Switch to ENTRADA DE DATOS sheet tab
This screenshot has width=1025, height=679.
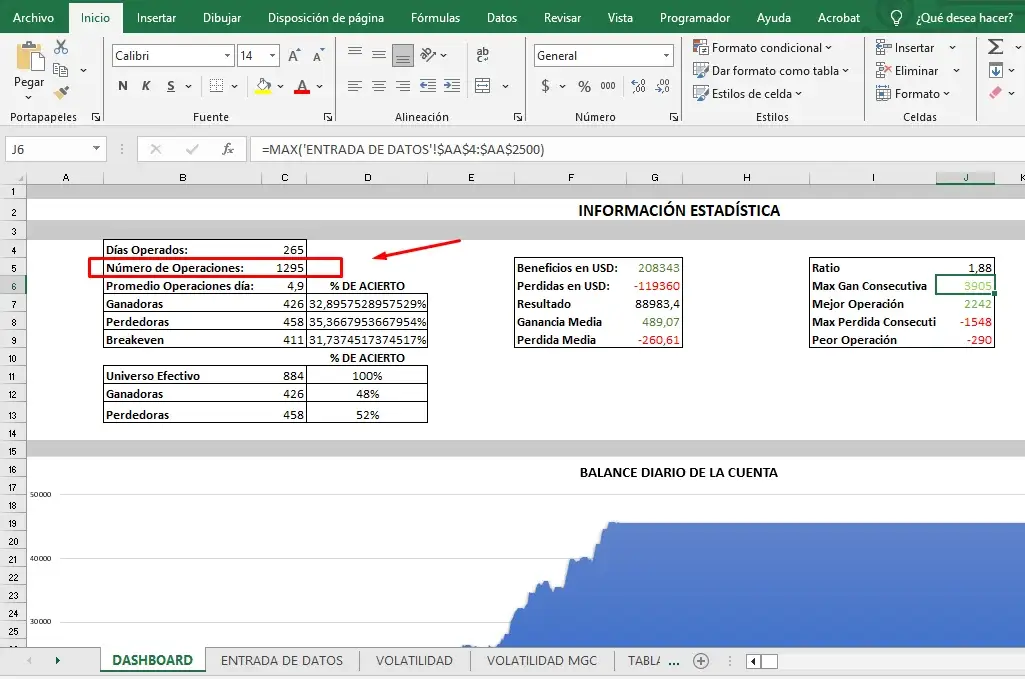(281, 660)
